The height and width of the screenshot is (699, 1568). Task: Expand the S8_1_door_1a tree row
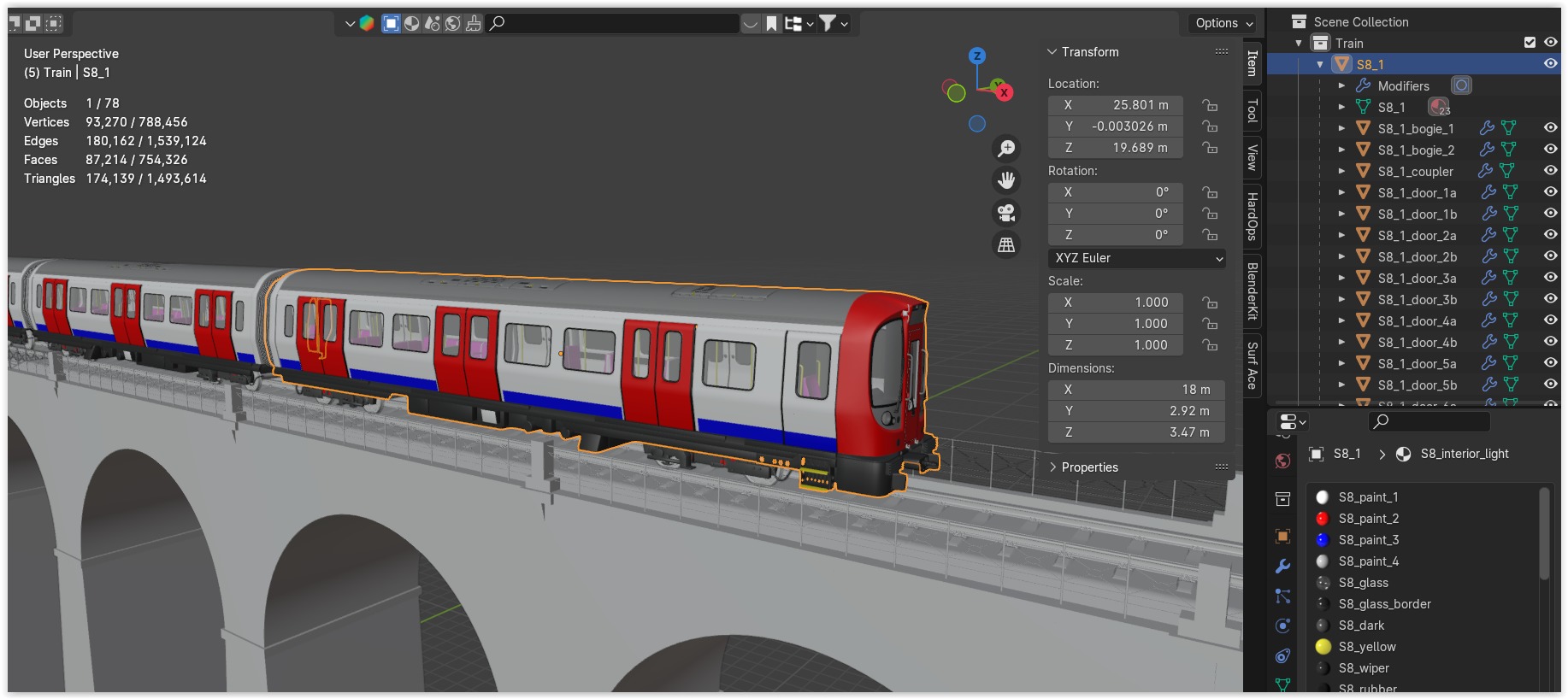point(1341,192)
